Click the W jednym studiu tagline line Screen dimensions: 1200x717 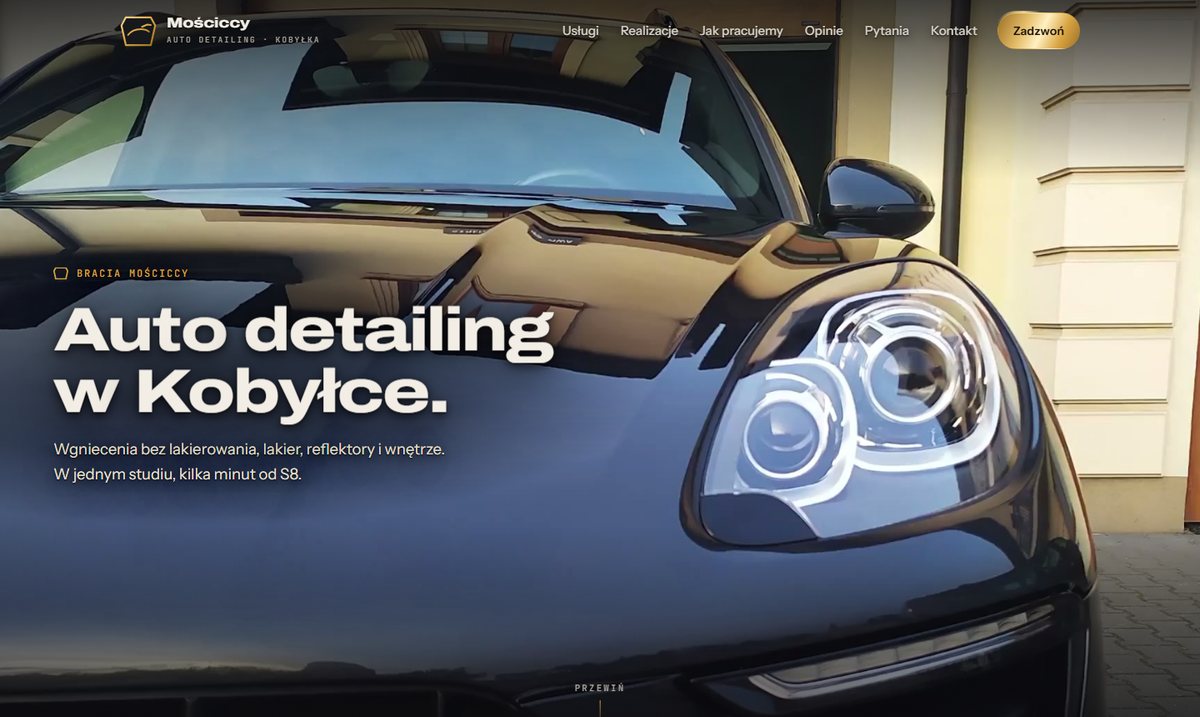[178, 475]
